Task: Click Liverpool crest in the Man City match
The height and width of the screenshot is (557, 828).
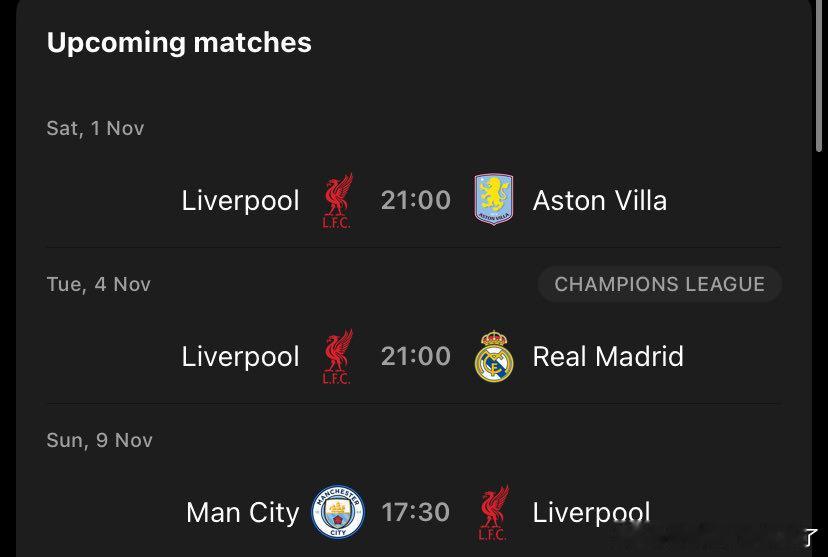Action: pyautogui.click(x=493, y=513)
